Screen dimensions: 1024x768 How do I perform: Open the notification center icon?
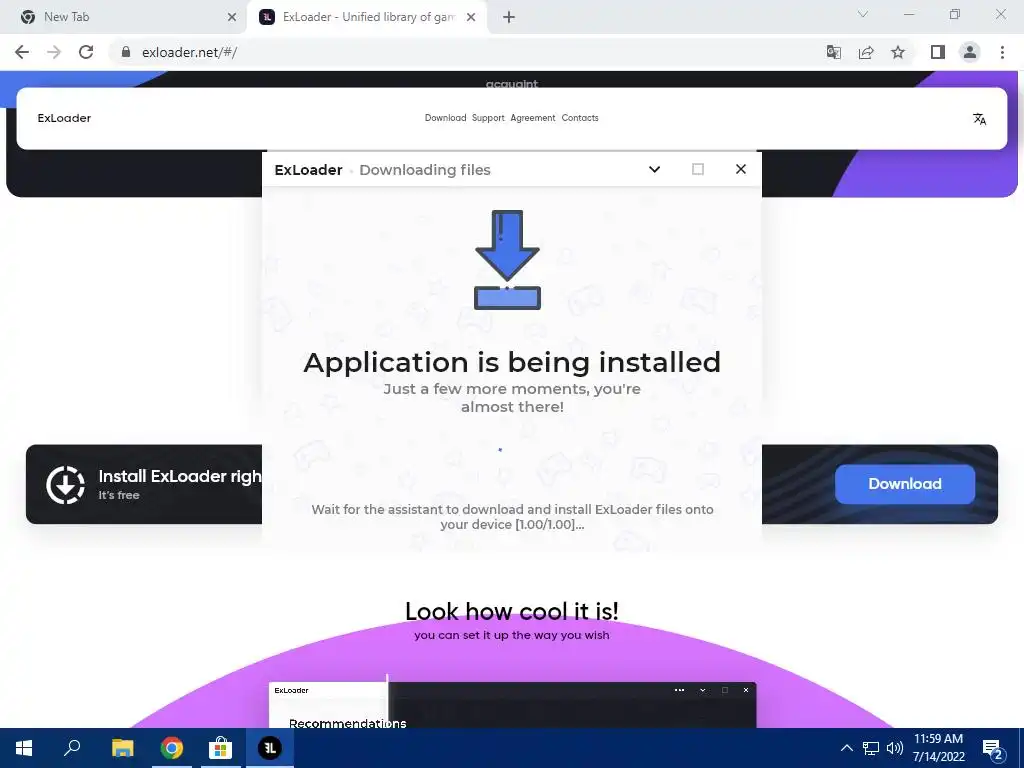(993, 748)
